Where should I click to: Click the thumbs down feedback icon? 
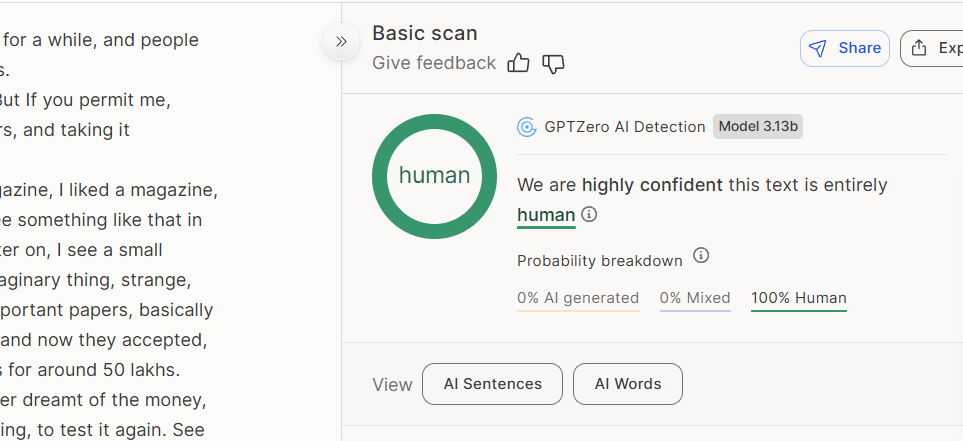553,64
